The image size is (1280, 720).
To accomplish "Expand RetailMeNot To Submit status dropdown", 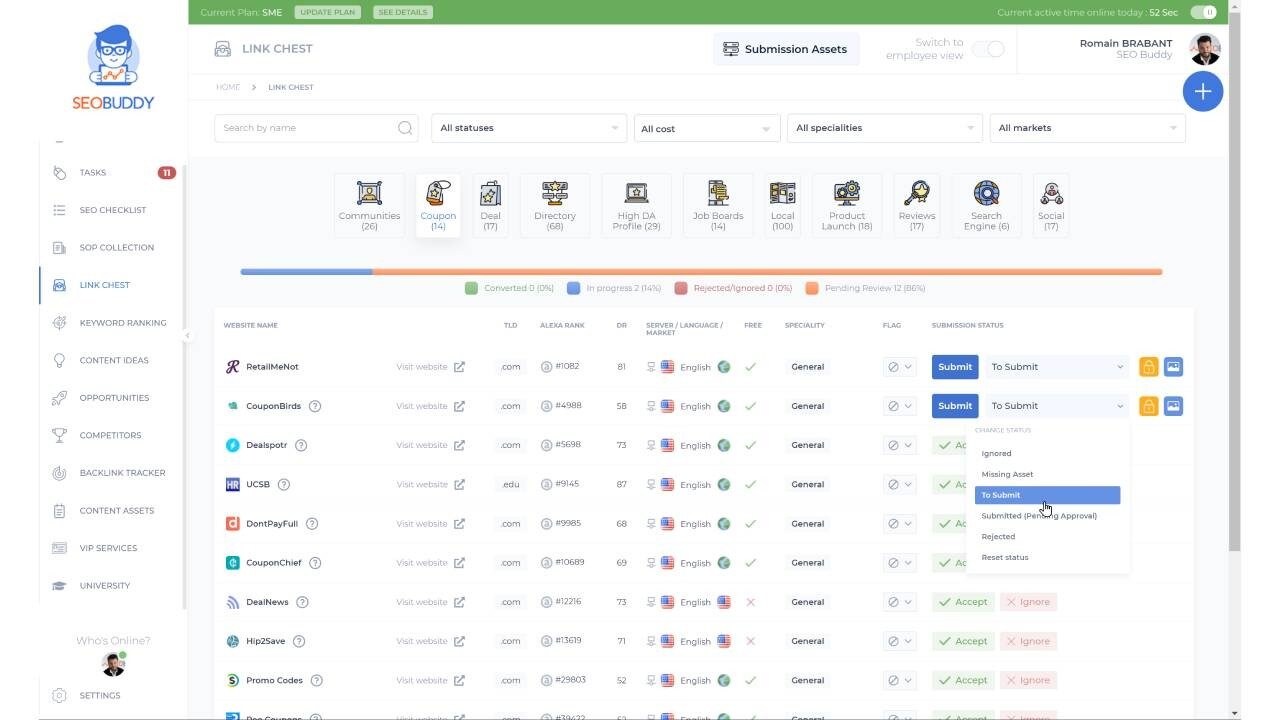I will [x=1057, y=367].
